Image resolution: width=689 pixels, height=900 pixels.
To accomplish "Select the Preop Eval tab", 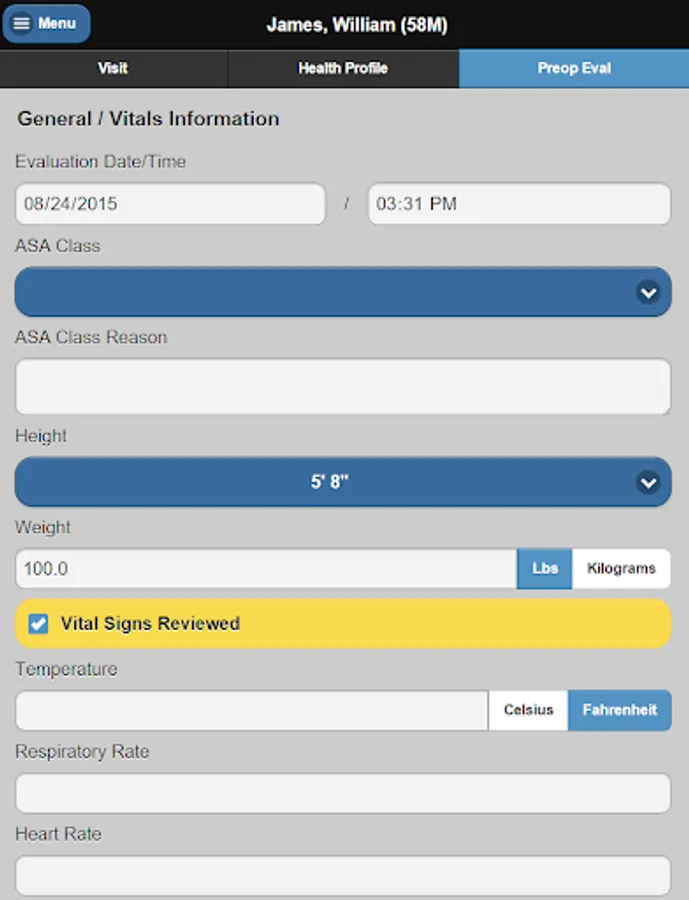I will (574, 69).
